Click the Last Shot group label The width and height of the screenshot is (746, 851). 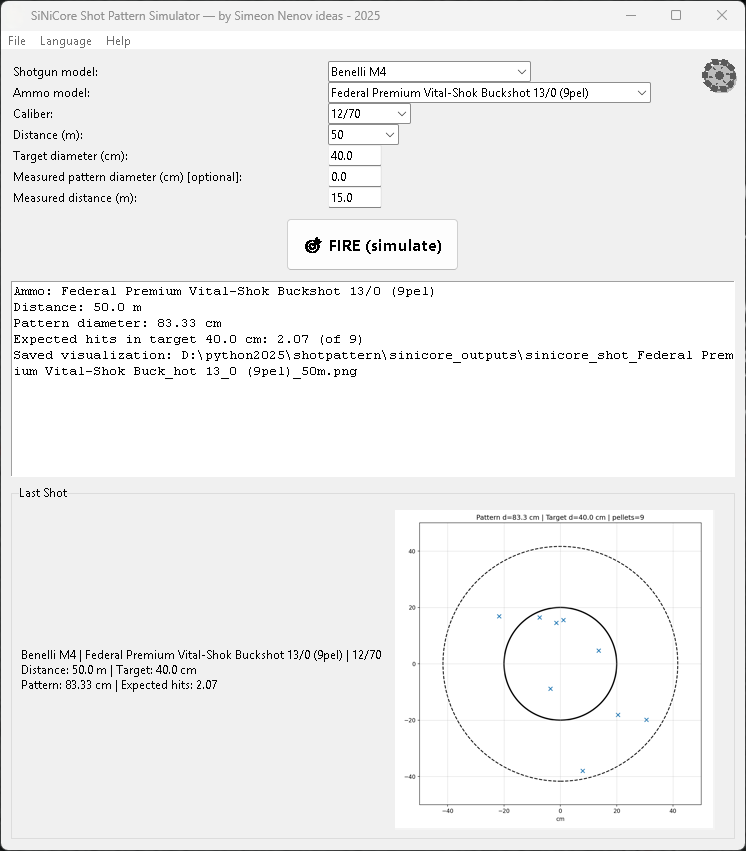point(43,493)
